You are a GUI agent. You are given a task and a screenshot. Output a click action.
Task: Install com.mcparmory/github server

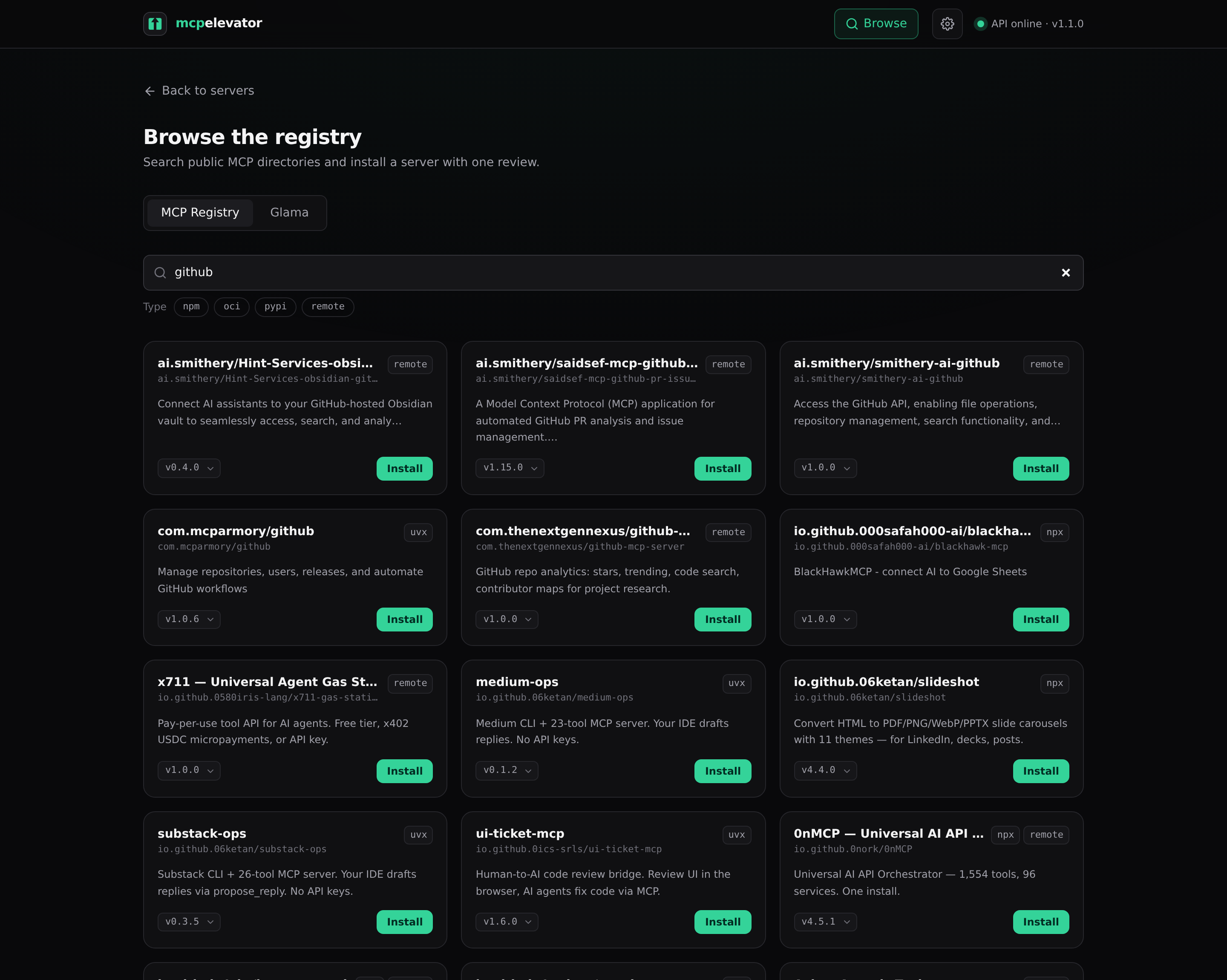(x=405, y=620)
